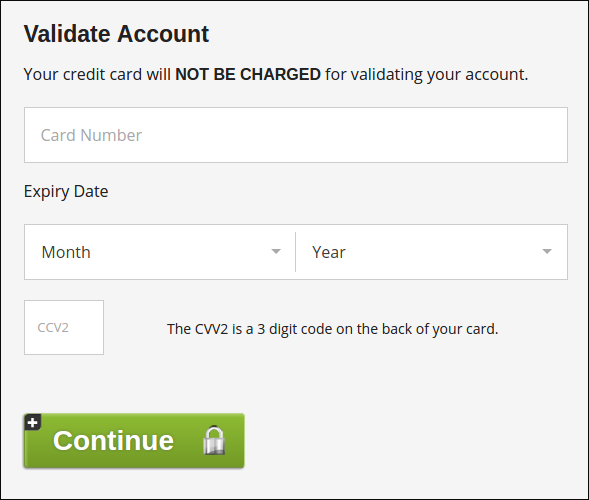Click the Expiry Date label

66,192
